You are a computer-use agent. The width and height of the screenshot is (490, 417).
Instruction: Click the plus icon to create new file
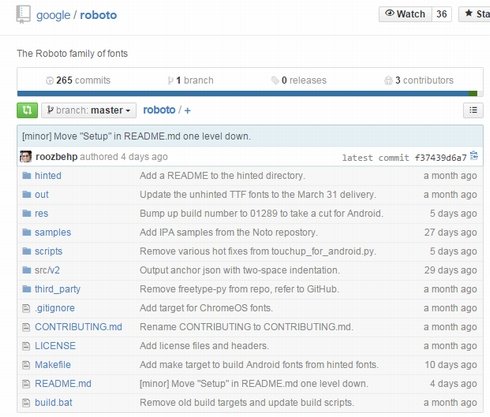187,111
